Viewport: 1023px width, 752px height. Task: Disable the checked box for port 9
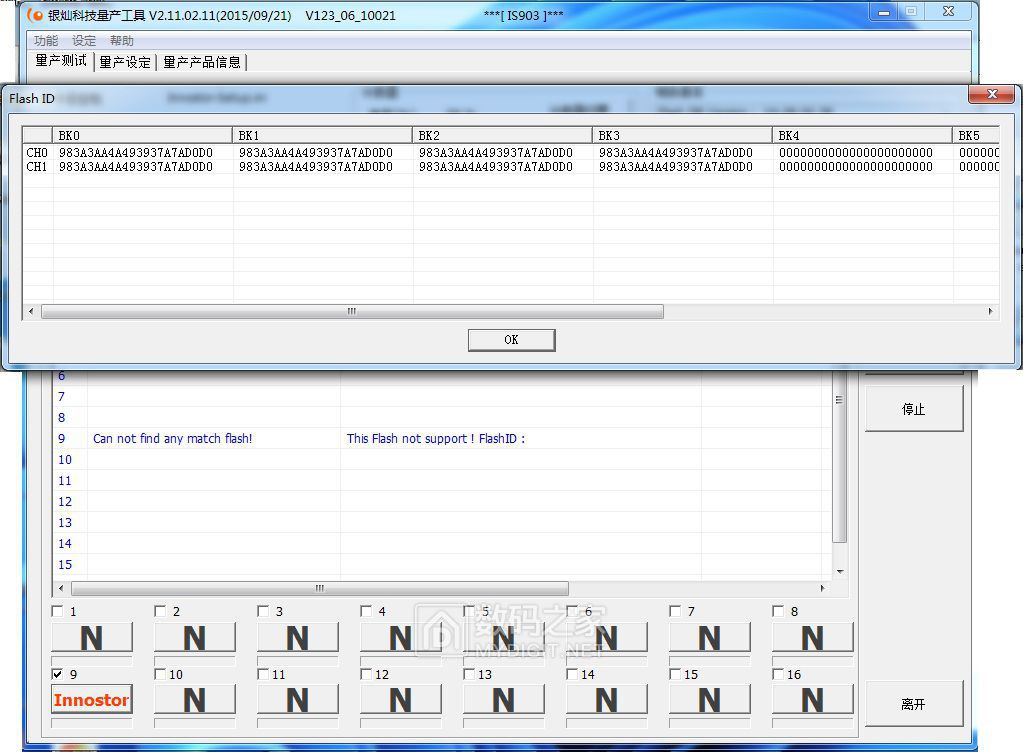pos(57,674)
